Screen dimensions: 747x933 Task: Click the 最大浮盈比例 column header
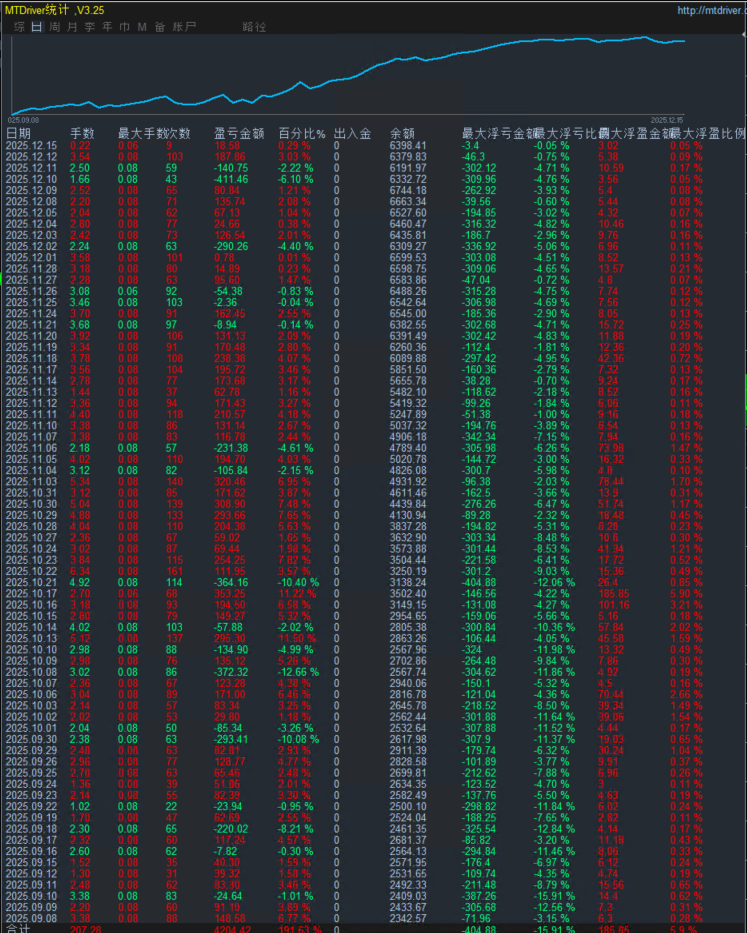[708, 133]
